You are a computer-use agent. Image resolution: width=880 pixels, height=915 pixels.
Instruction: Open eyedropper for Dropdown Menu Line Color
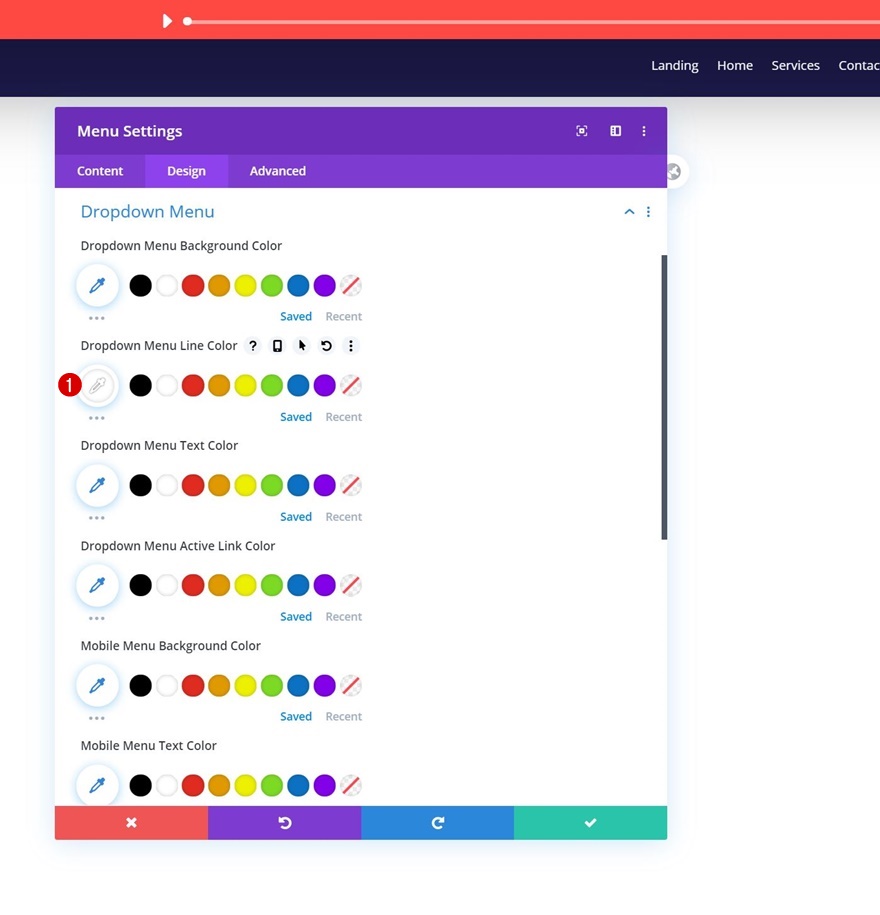pyautogui.click(x=97, y=385)
